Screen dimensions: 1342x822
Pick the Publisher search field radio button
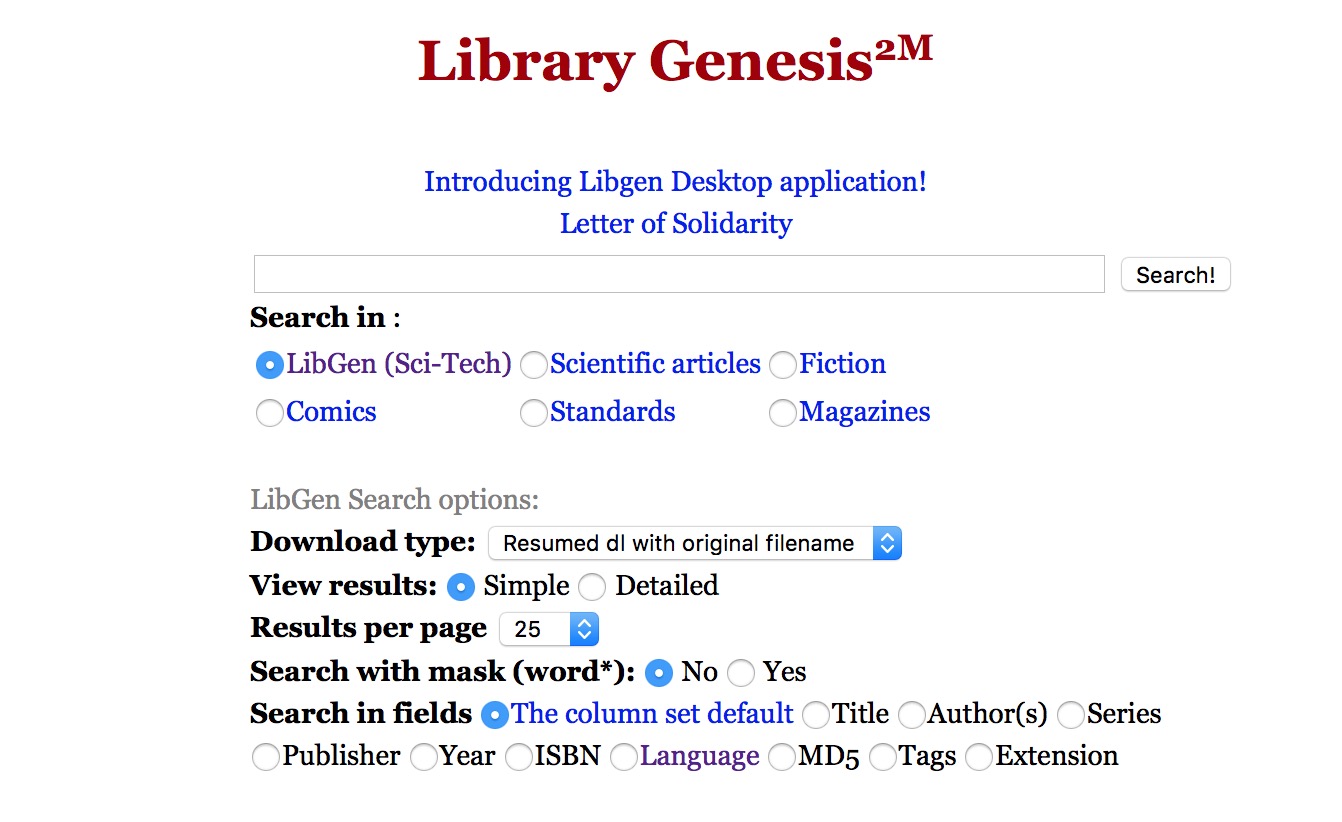(x=266, y=758)
